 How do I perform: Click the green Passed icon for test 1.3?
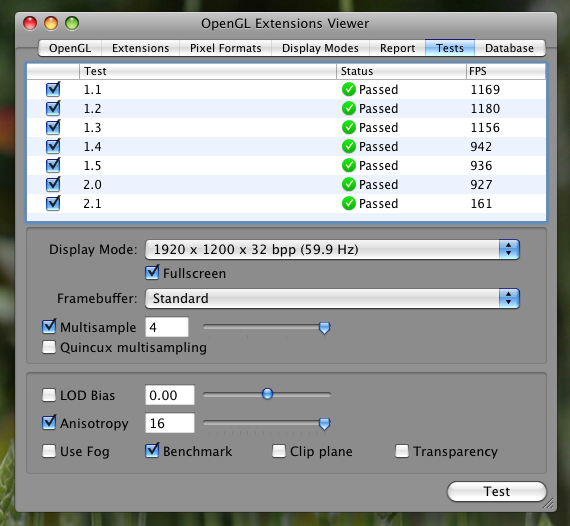coord(349,127)
